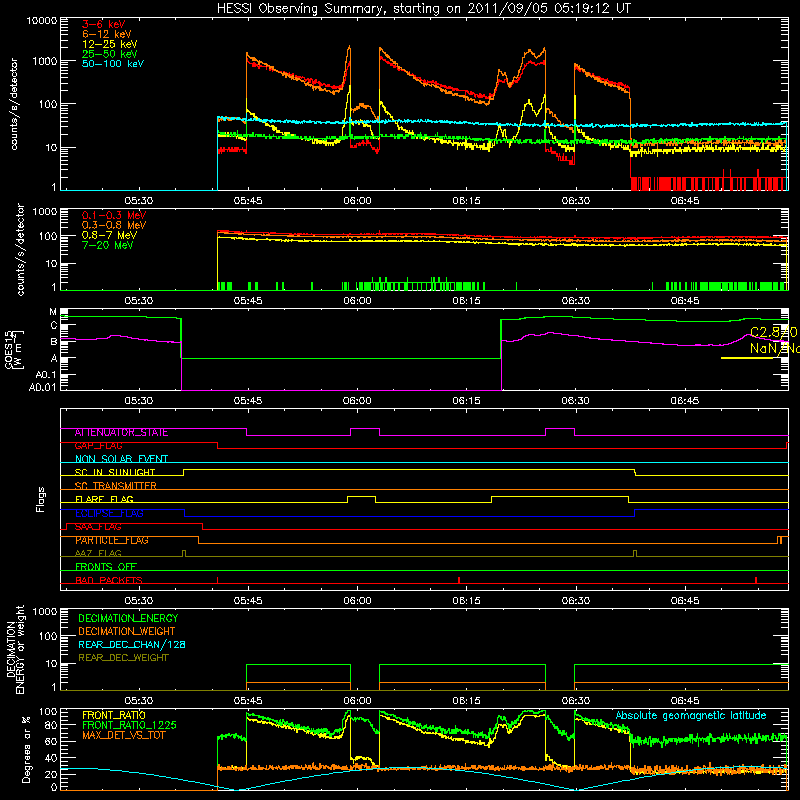Select the GAP_FLAG label

coord(98,446)
